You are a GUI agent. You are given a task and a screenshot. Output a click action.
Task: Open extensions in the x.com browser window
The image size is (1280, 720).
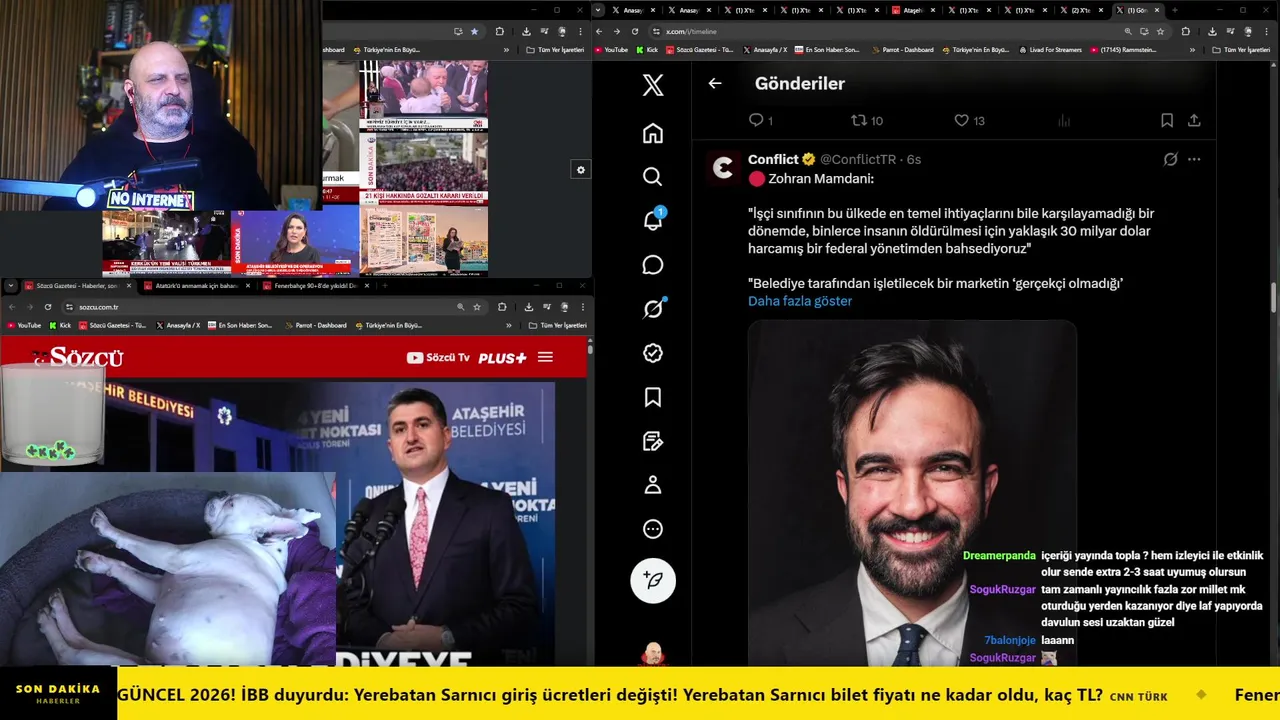coord(1186,31)
